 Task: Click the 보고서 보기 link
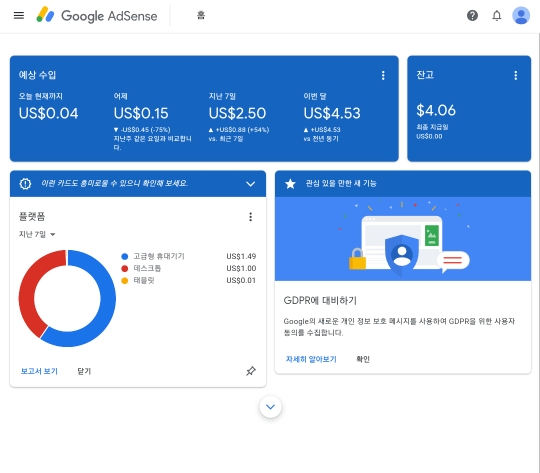(x=39, y=371)
